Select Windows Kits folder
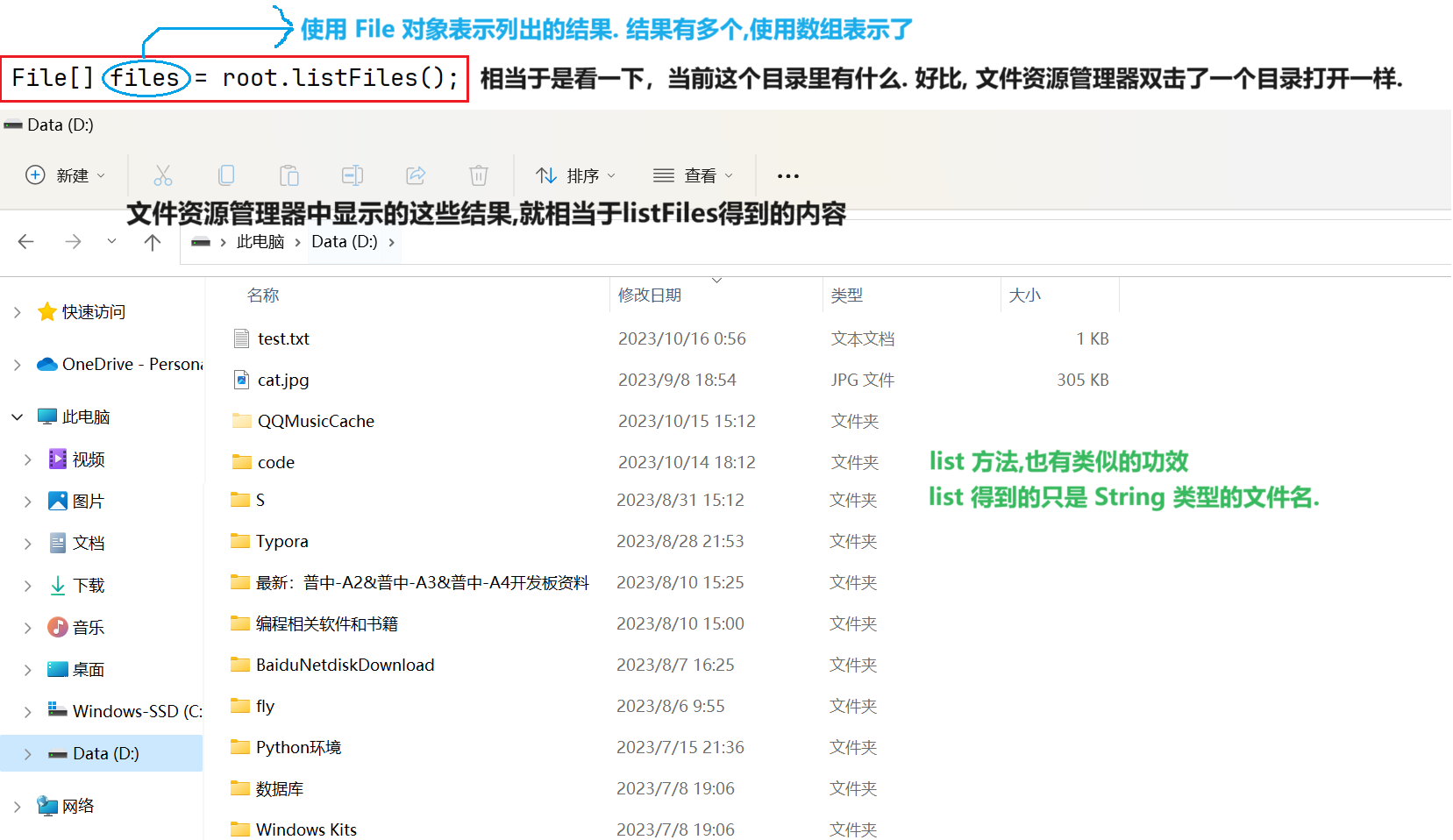Viewport: 1453px width, 840px height. [307, 829]
